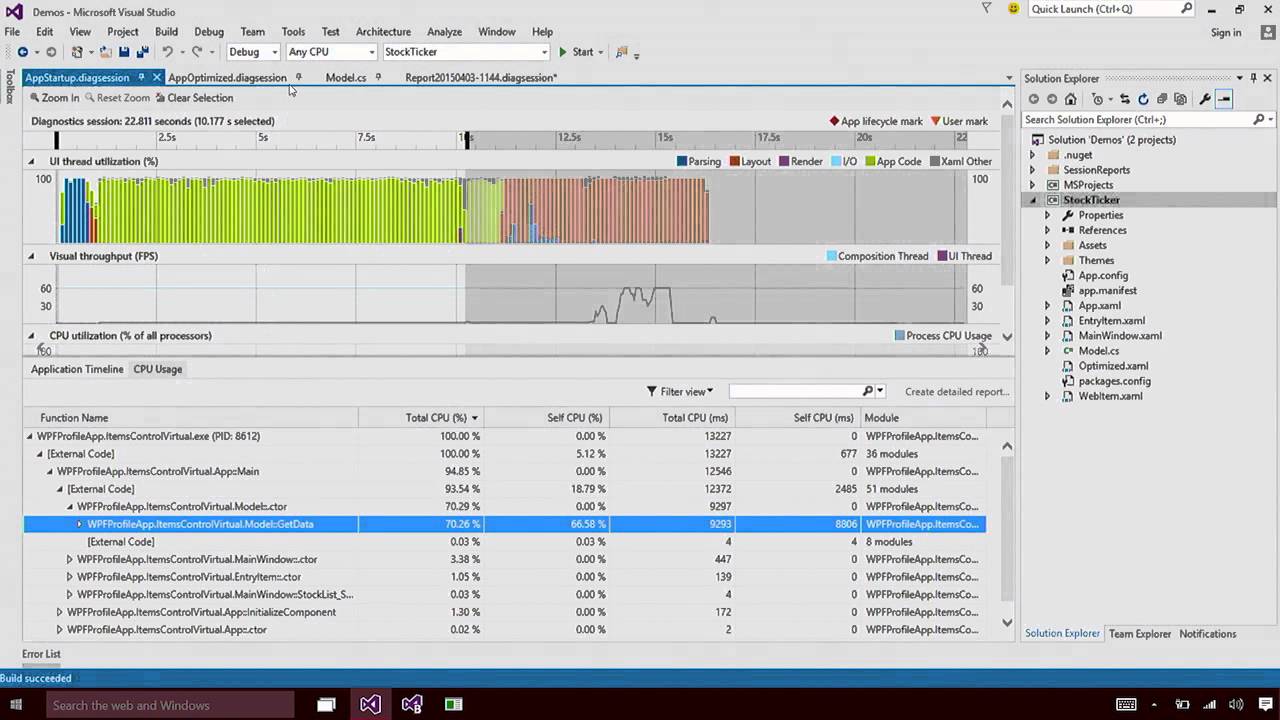Open the Any CPU platform dropdown
The width and height of the screenshot is (1280, 720).
[331, 52]
